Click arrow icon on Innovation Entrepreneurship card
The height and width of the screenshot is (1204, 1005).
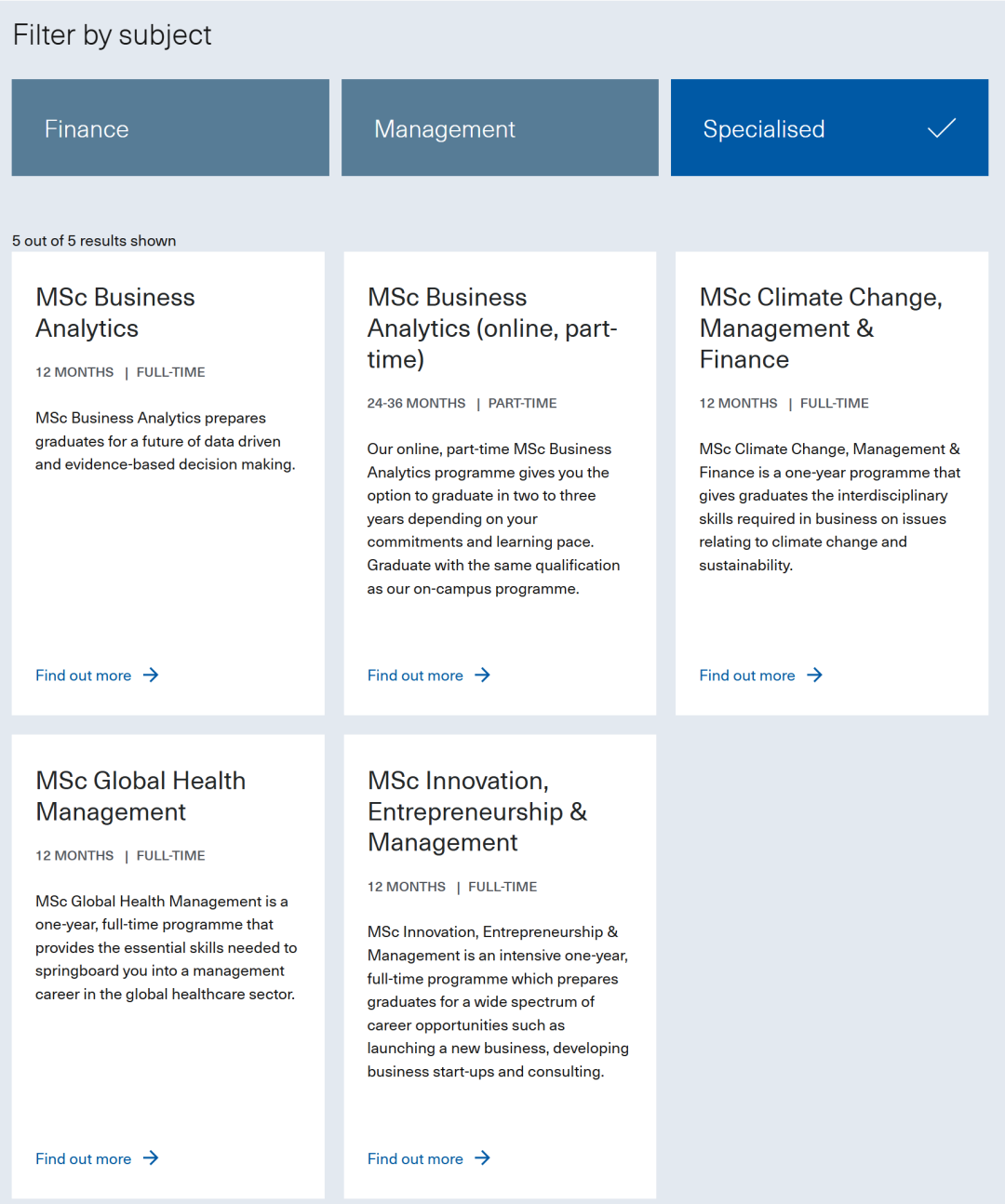pyautogui.click(x=482, y=1158)
